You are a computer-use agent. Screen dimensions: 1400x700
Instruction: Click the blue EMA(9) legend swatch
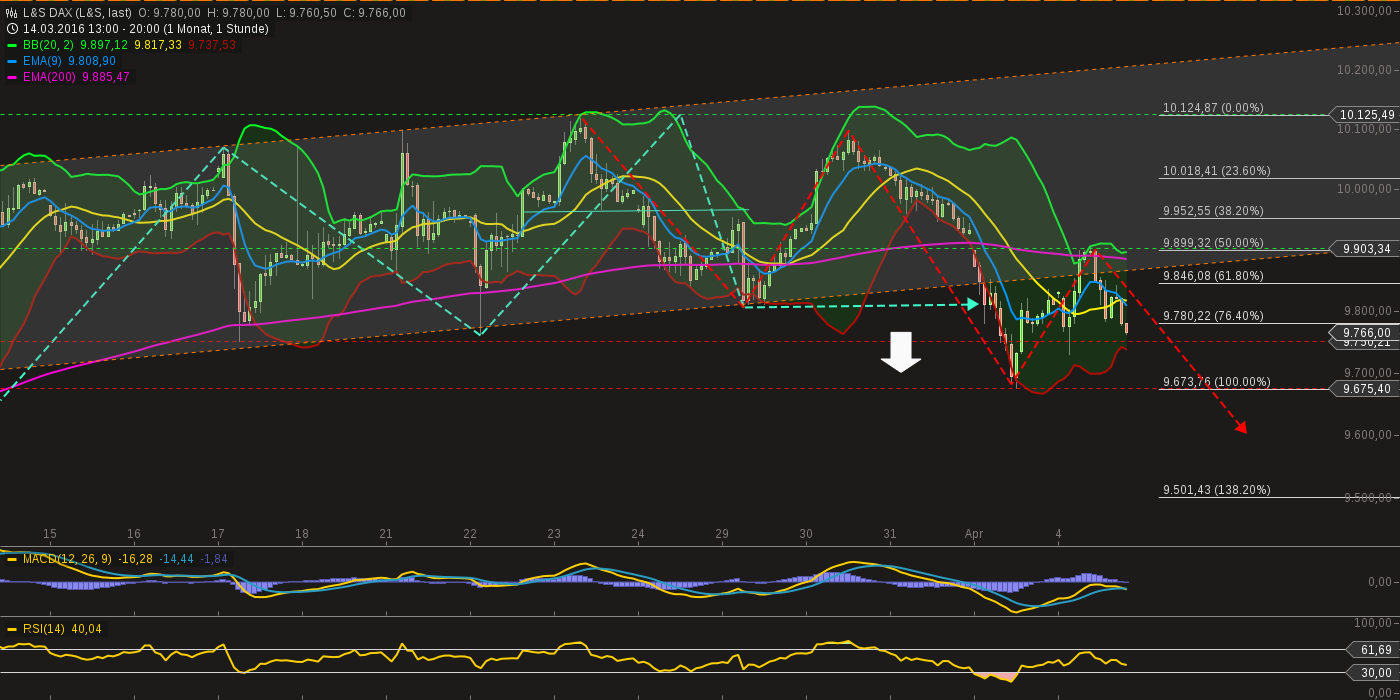tap(13, 61)
